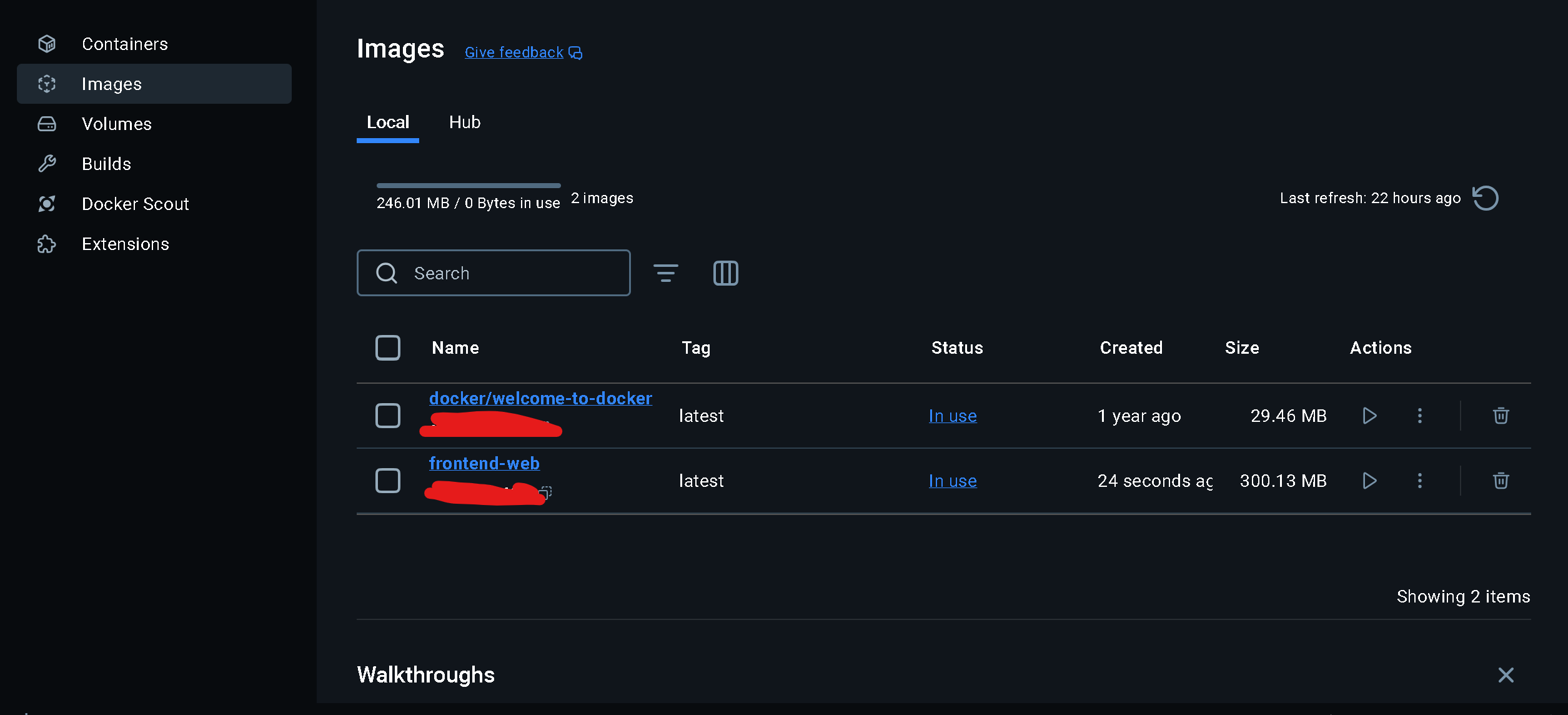Click the 29.46 MB size value
The width and height of the screenshot is (1568, 715).
click(x=1288, y=416)
